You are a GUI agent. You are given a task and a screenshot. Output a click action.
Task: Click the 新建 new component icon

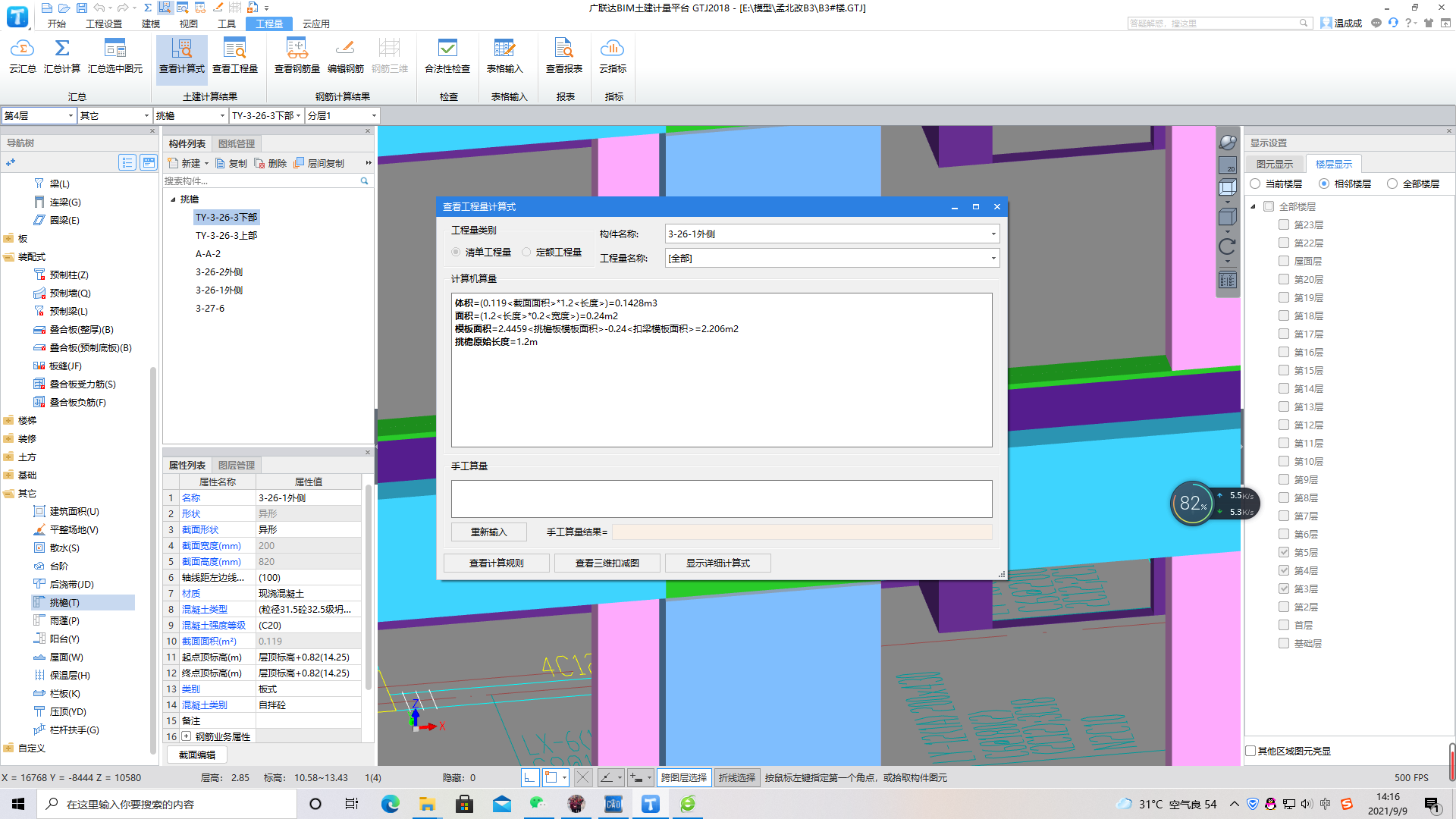pyautogui.click(x=174, y=163)
